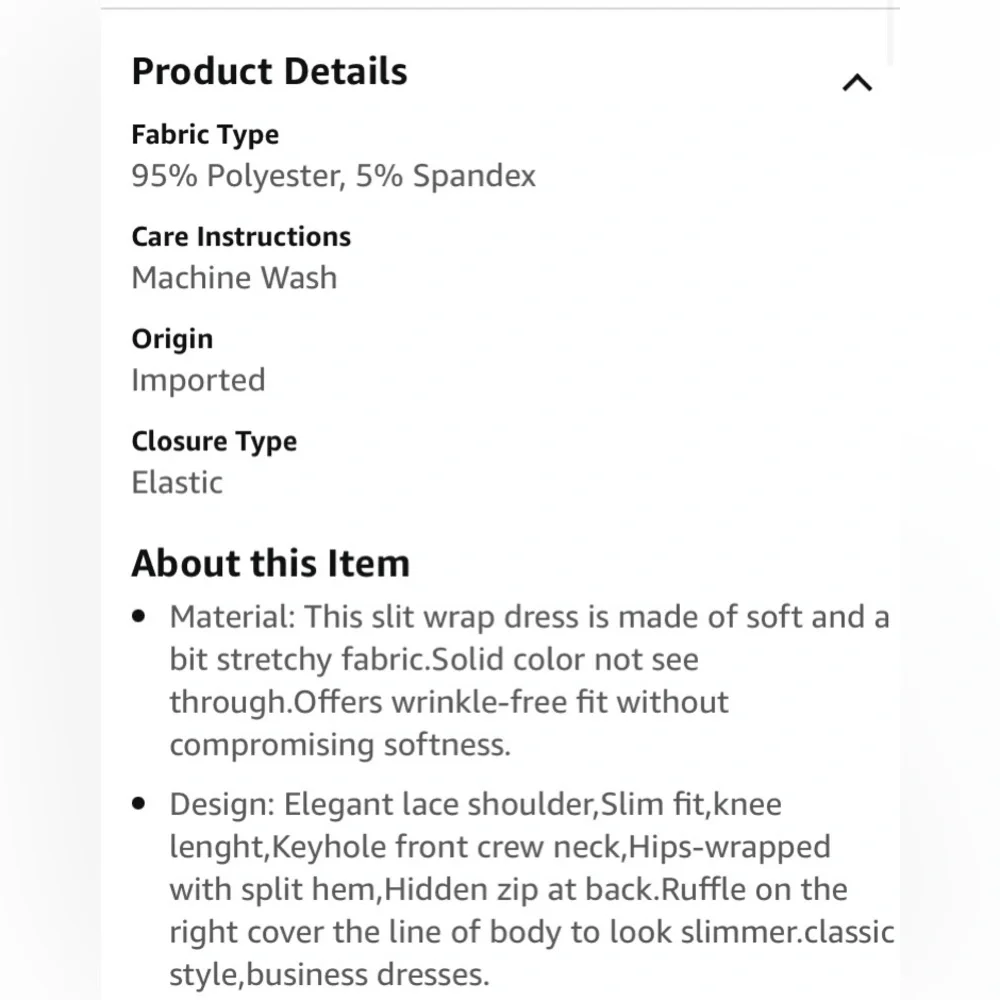
Task: Click the Origin label
Action: tap(172, 339)
